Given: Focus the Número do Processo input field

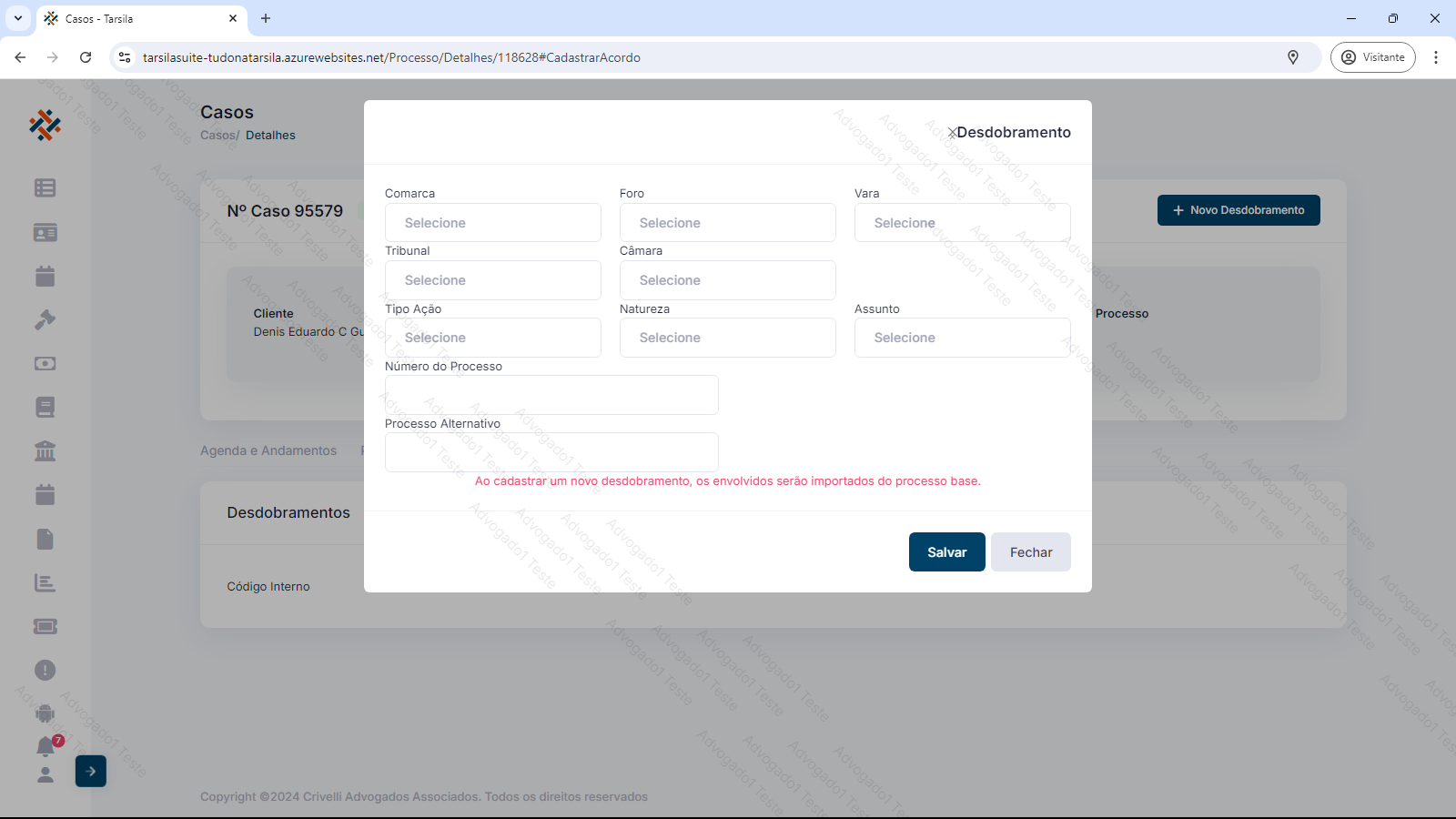Looking at the screenshot, I should pyautogui.click(x=551, y=395).
